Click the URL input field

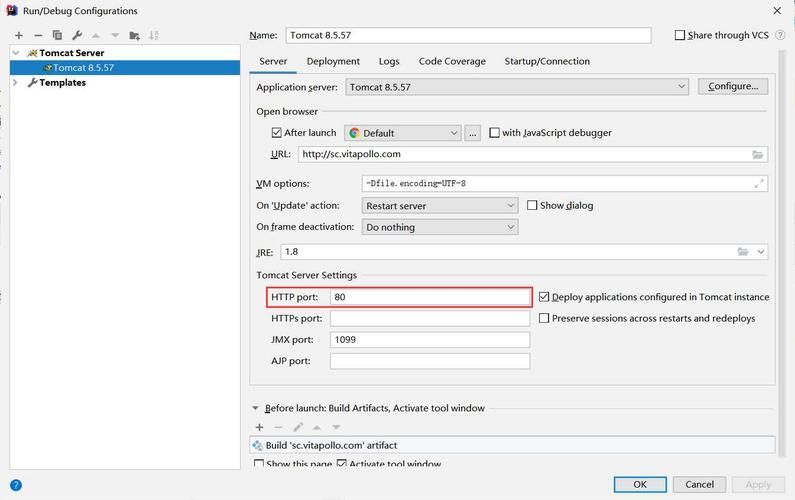click(x=533, y=154)
